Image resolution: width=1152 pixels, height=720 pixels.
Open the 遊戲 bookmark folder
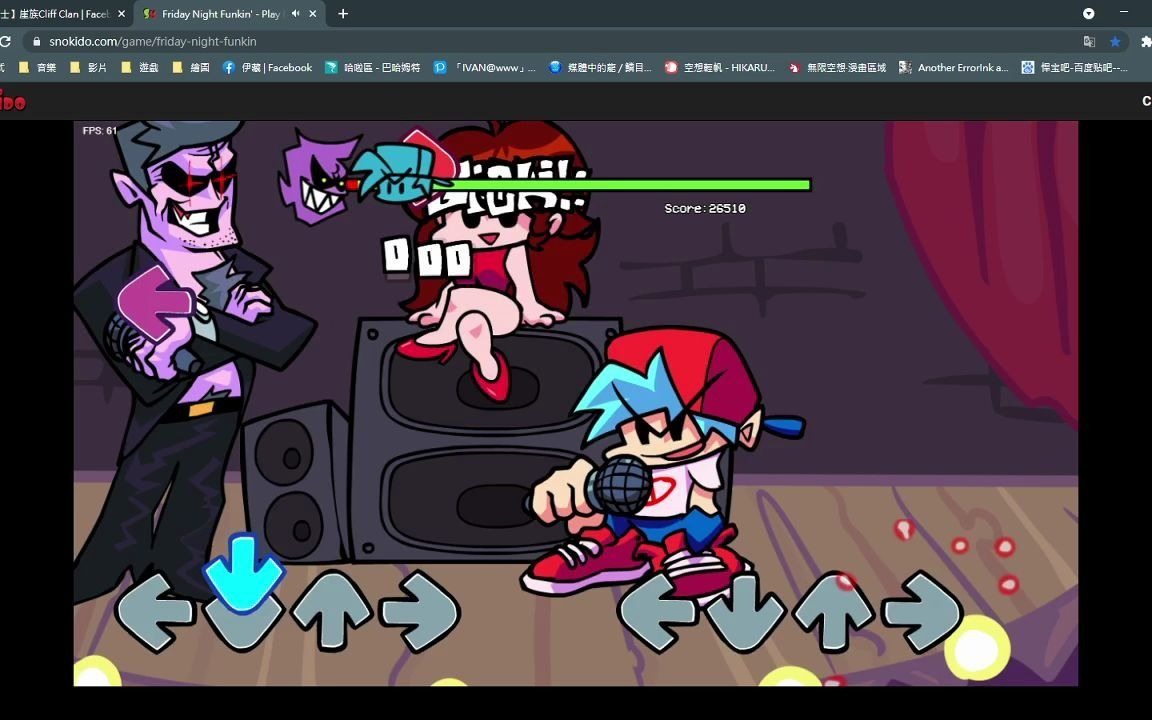tap(140, 68)
